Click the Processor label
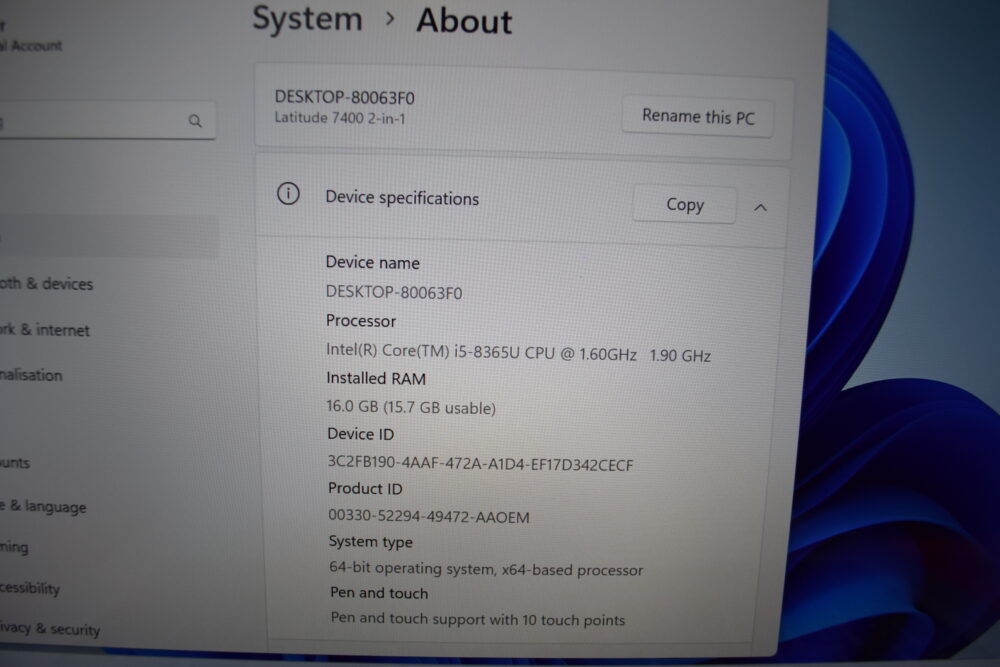Image resolution: width=1000 pixels, height=667 pixels. click(361, 321)
